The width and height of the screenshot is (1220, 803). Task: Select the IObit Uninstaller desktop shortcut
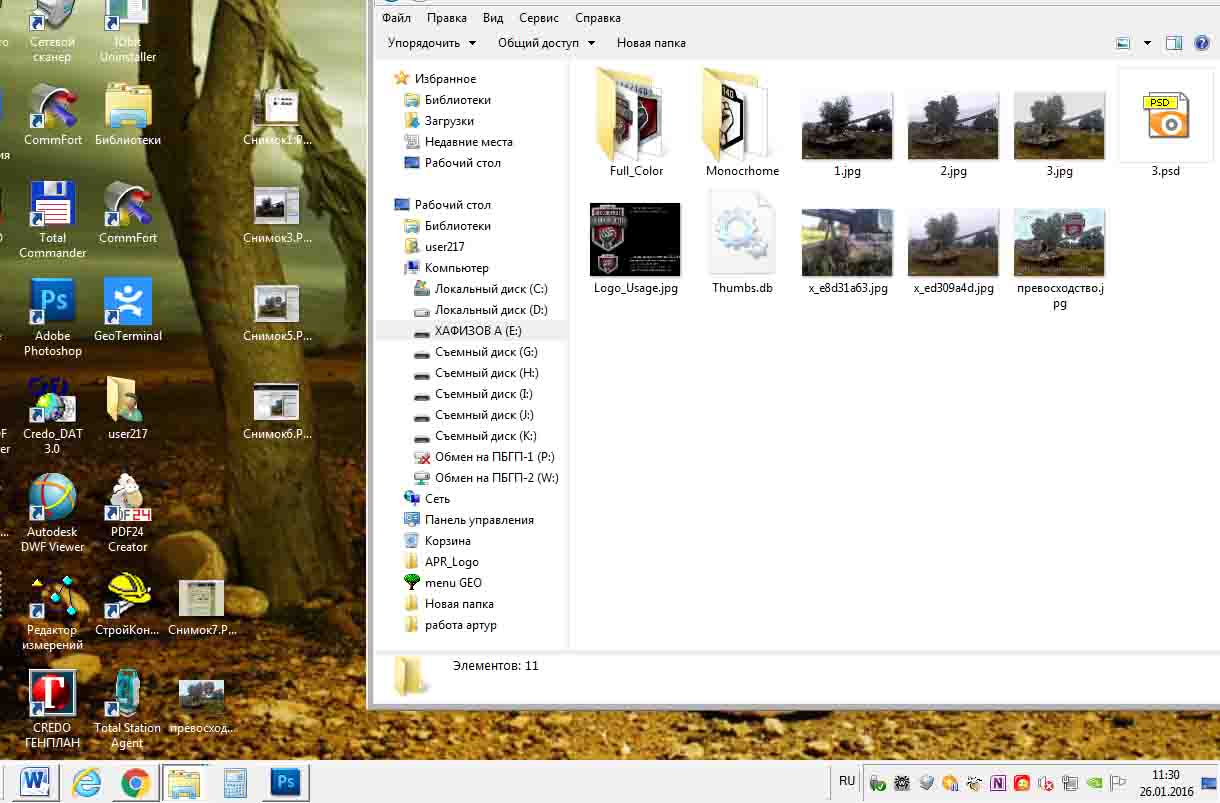(x=128, y=32)
